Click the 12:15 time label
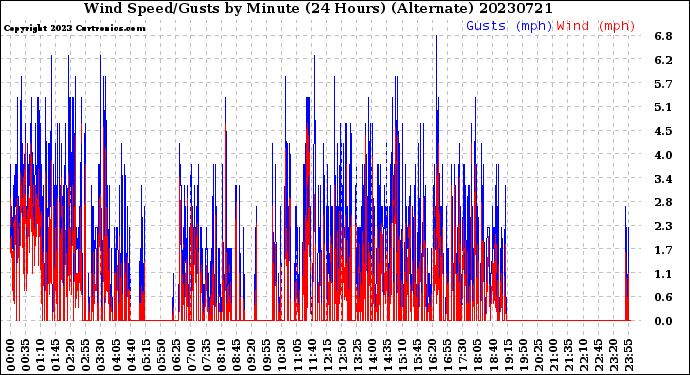This screenshot has width=690, height=375. pos(327,355)
